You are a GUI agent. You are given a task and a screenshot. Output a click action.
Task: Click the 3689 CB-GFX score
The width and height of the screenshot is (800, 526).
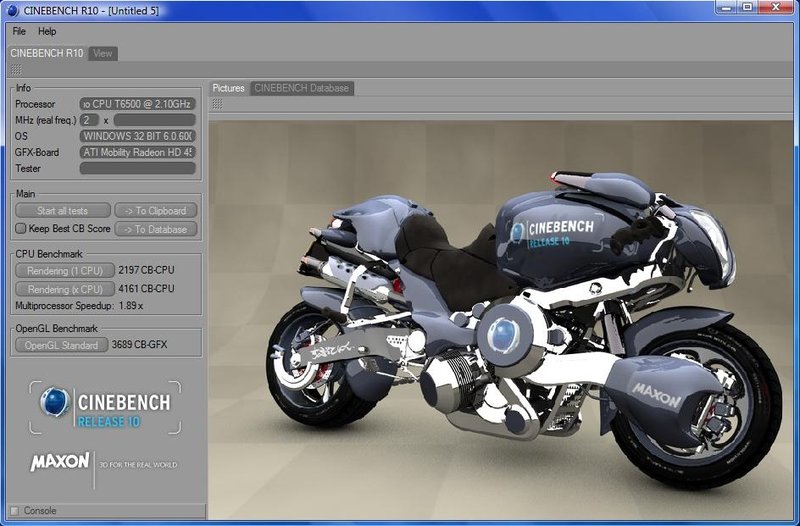coord(139,345)
